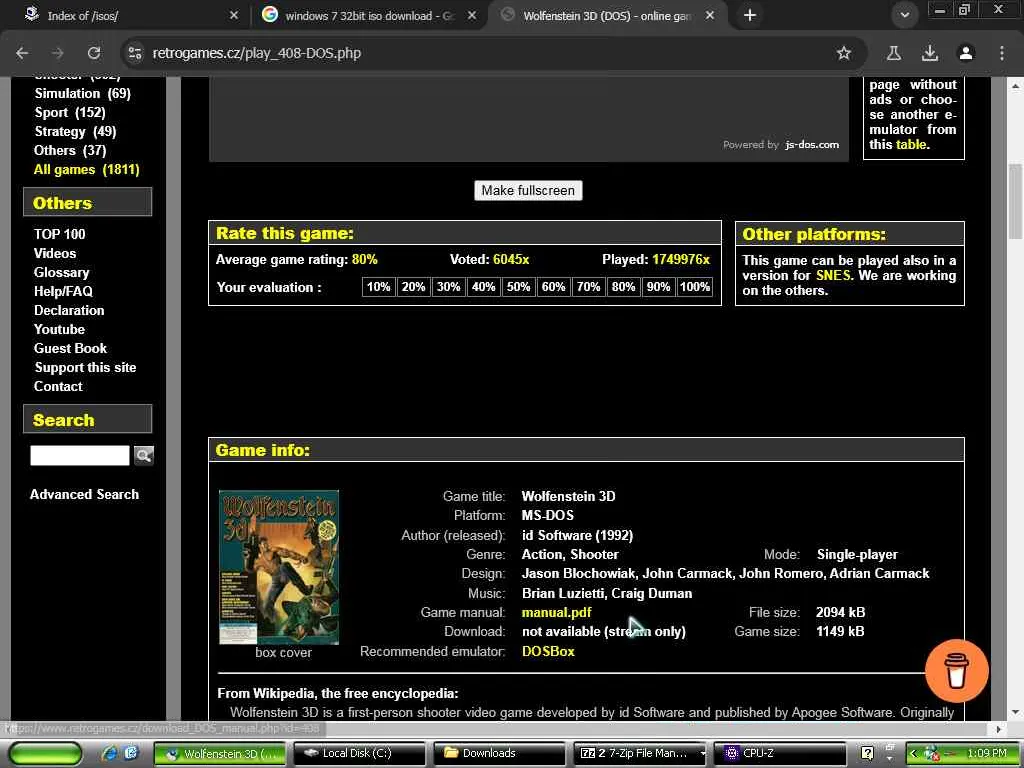Expand hidden system tray icons arrow
This screenshot has height=768, width=1024.
click(x=914, y=753)
